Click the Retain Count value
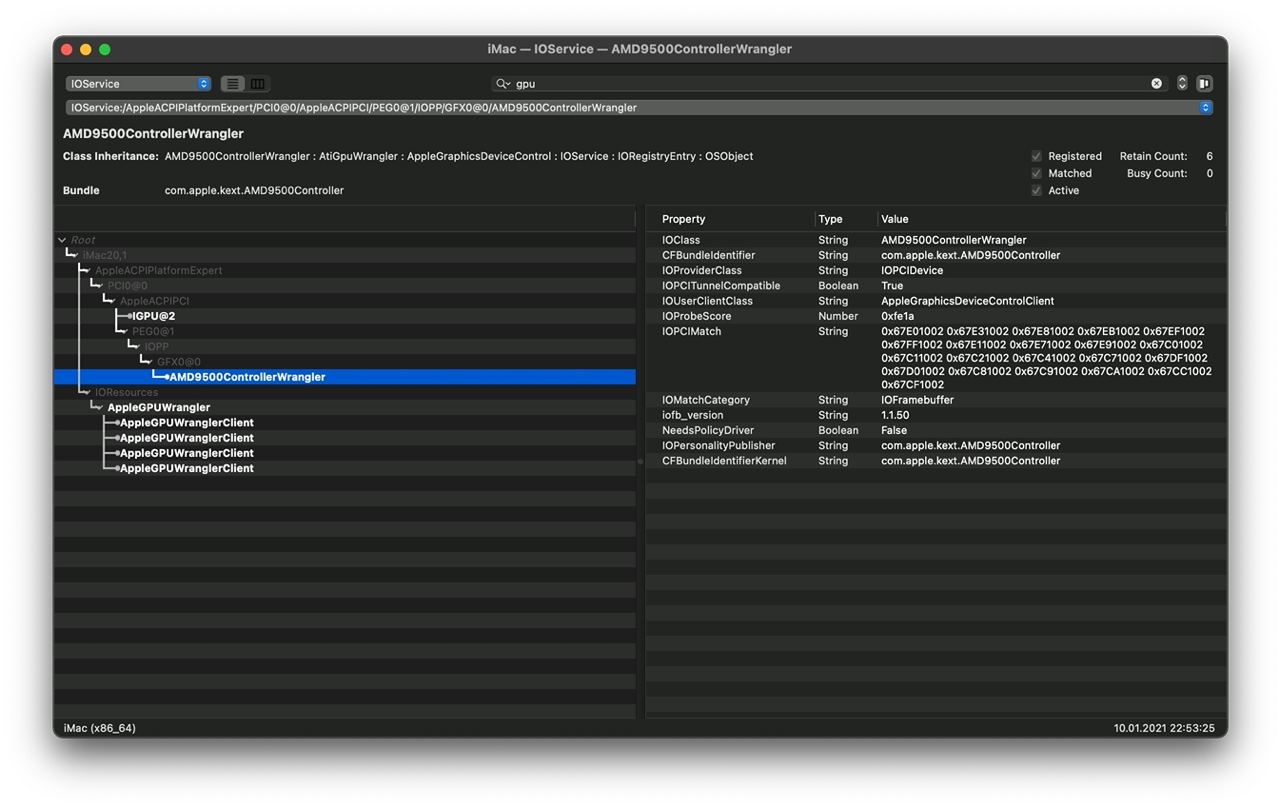This screenshot has width=1280, height=808. (1209, 156)
